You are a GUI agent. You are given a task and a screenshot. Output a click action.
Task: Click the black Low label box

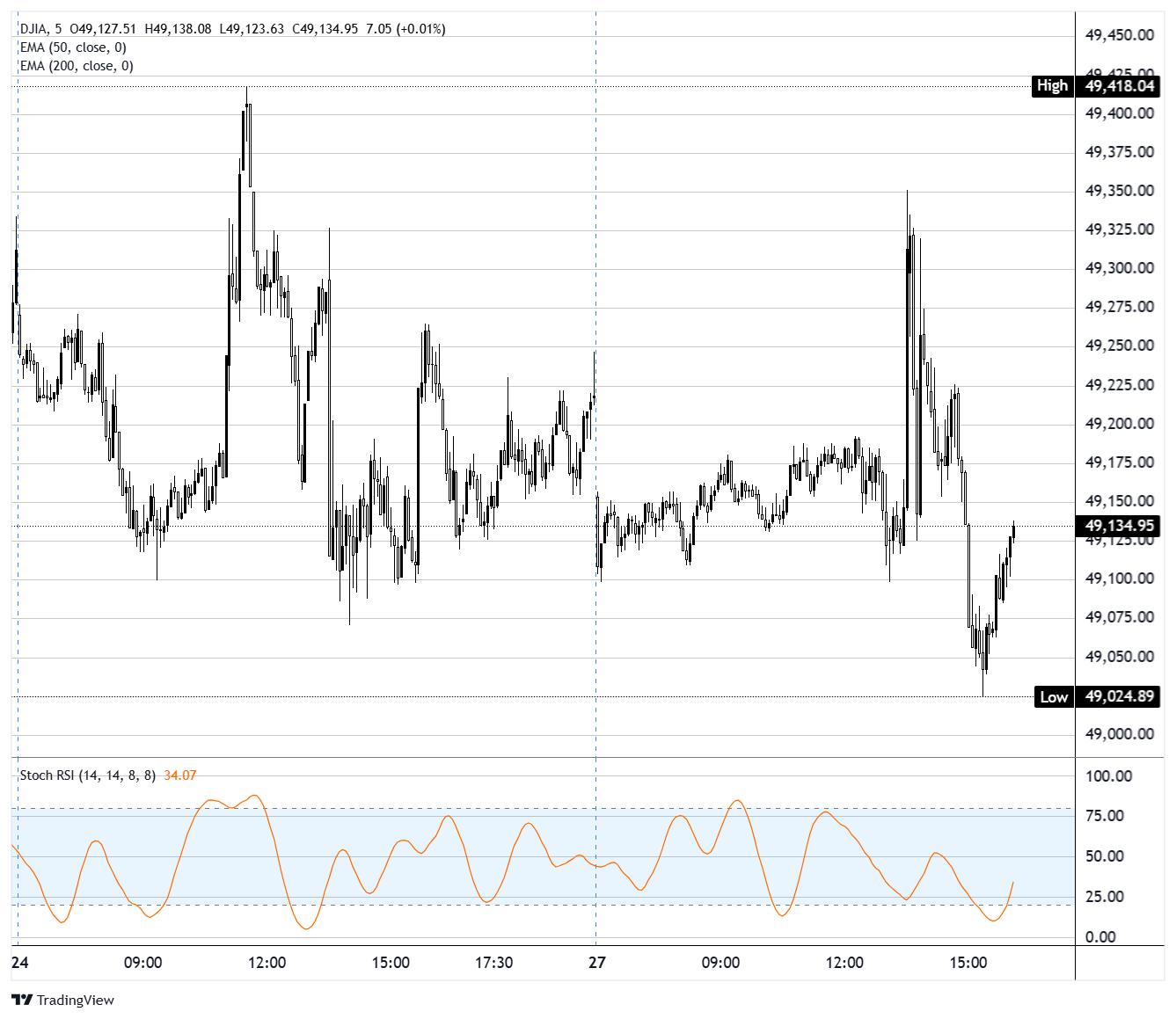click(1053, 697)
